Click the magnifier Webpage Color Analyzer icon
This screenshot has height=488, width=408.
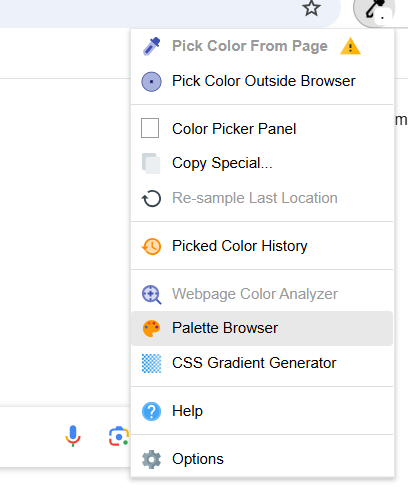pos(151,294)
